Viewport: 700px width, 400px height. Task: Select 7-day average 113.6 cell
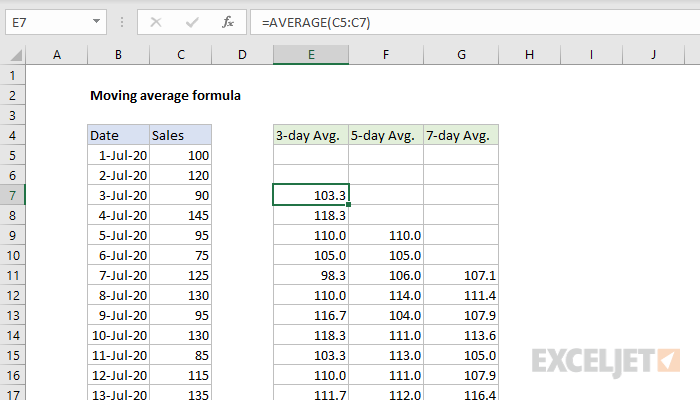coord(461,335)
